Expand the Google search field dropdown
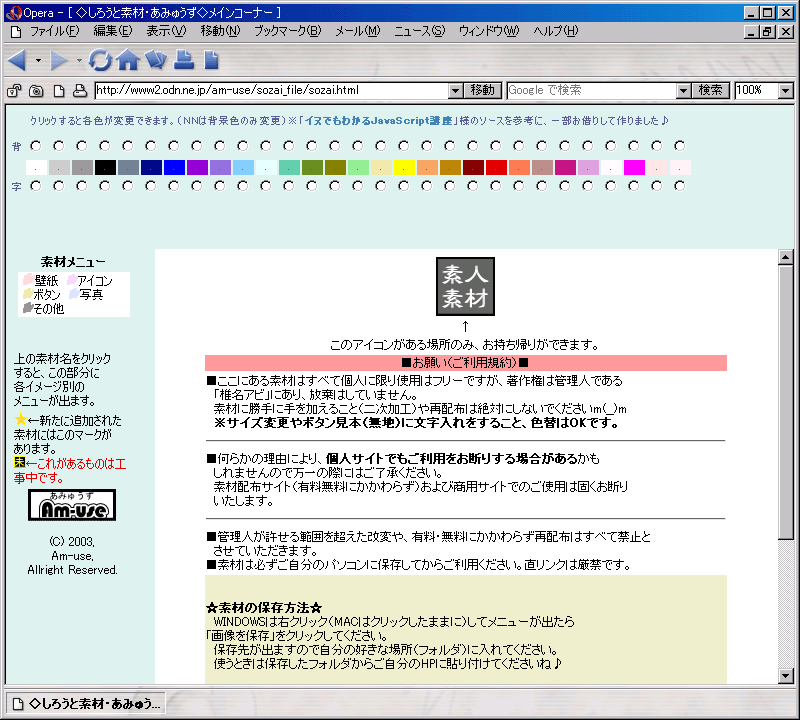Image resolution: width=800 pixels, height=720 pixels. pyautogui.click(x=683, y=91)
